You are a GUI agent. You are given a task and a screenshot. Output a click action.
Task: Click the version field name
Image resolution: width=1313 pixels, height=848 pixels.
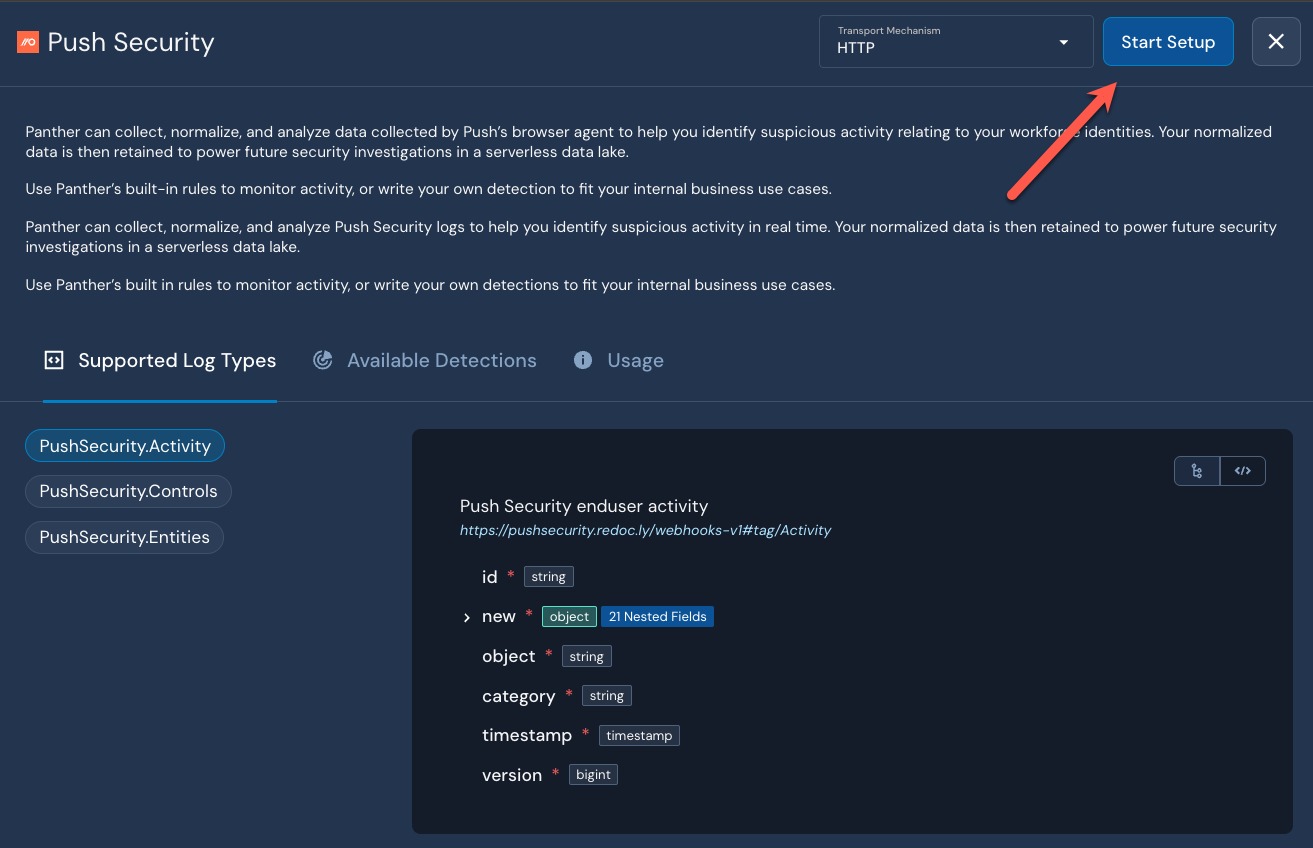coord(512,775)
